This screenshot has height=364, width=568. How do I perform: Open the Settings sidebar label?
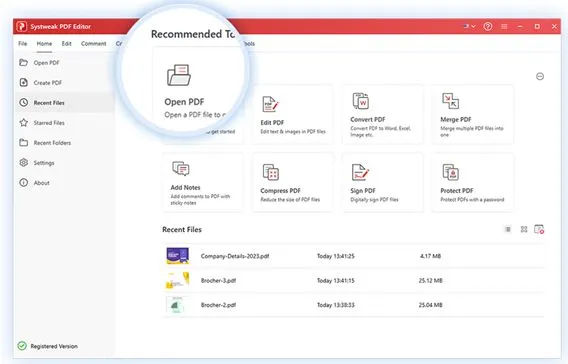pyautogui.click(x=44, y=163)
